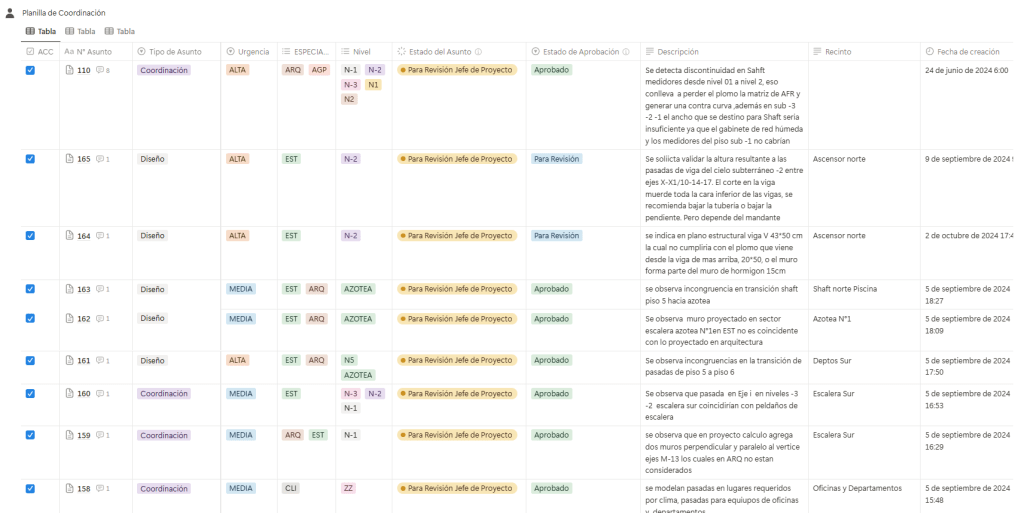This screenshot has width=1024, height=513.
Task: Open Asunto number 110 link
Action: pos(84,70)
